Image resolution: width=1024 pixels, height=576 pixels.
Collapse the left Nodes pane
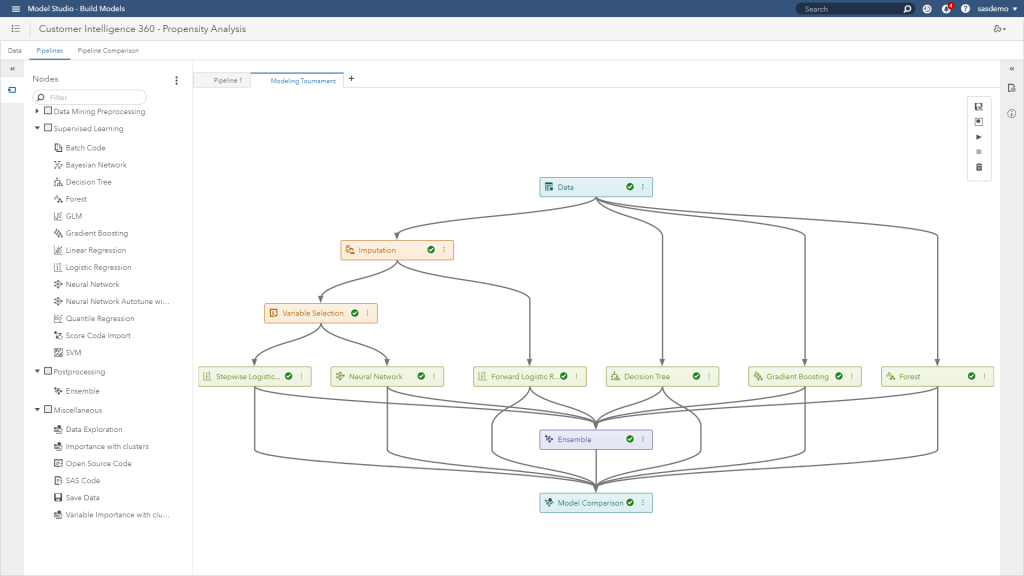coord(12,69)
